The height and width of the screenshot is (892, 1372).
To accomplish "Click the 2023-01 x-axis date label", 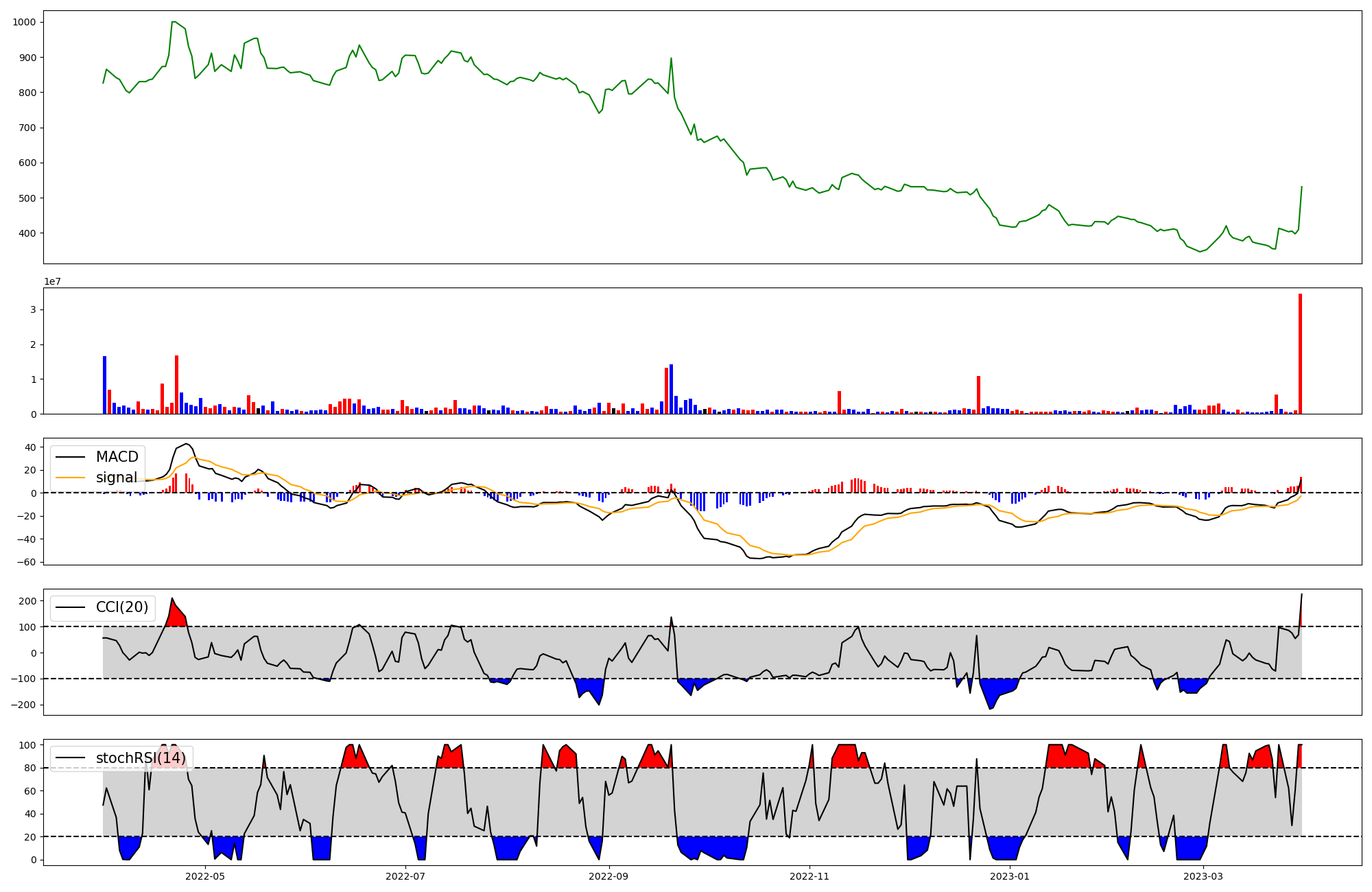I will tap(1010, 876).
